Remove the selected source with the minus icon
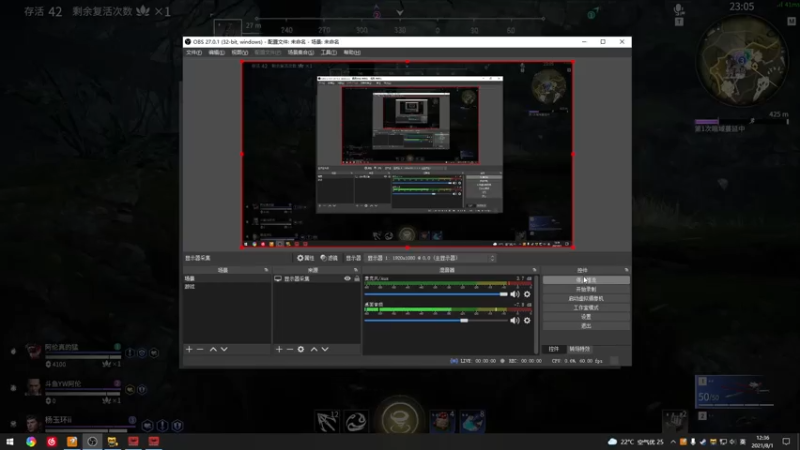 click(x=290, y=349)
